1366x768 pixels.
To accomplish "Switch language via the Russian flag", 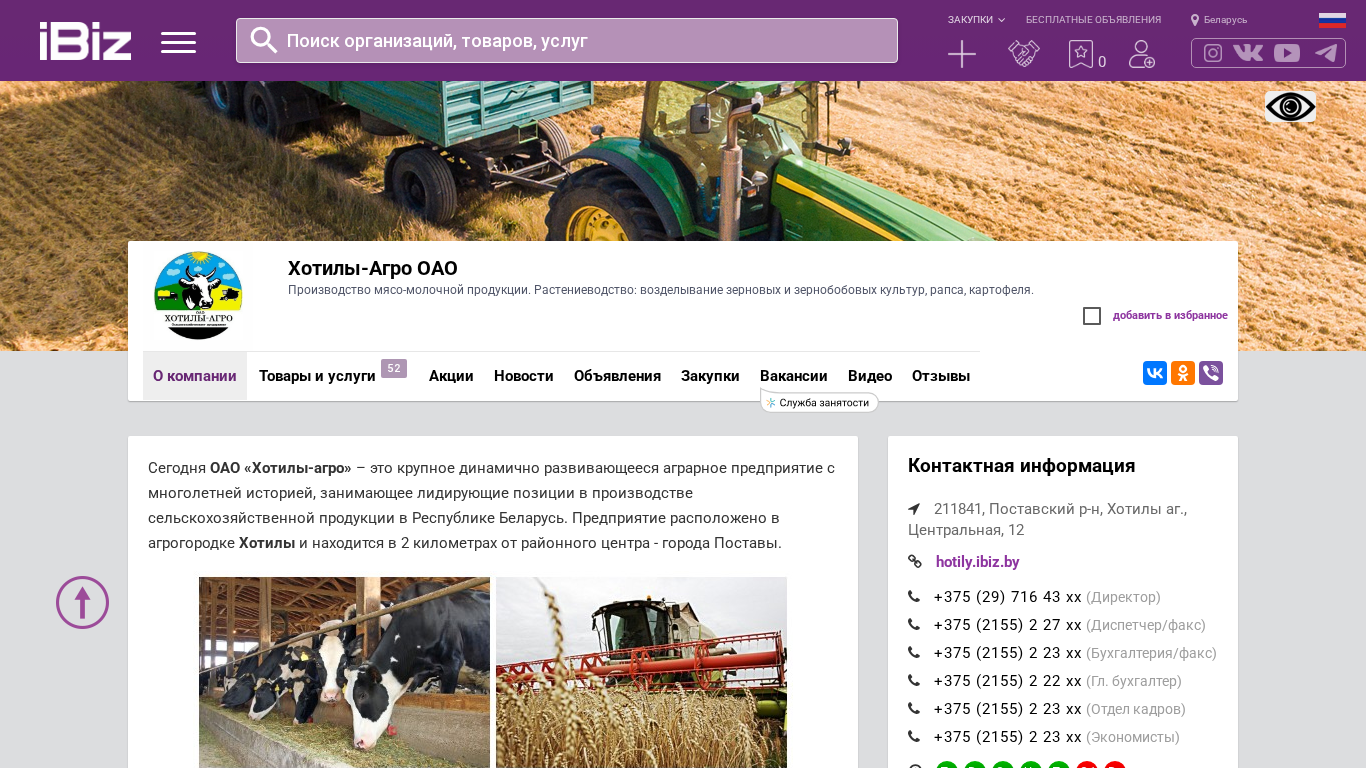I will [x=1332, y=20].
